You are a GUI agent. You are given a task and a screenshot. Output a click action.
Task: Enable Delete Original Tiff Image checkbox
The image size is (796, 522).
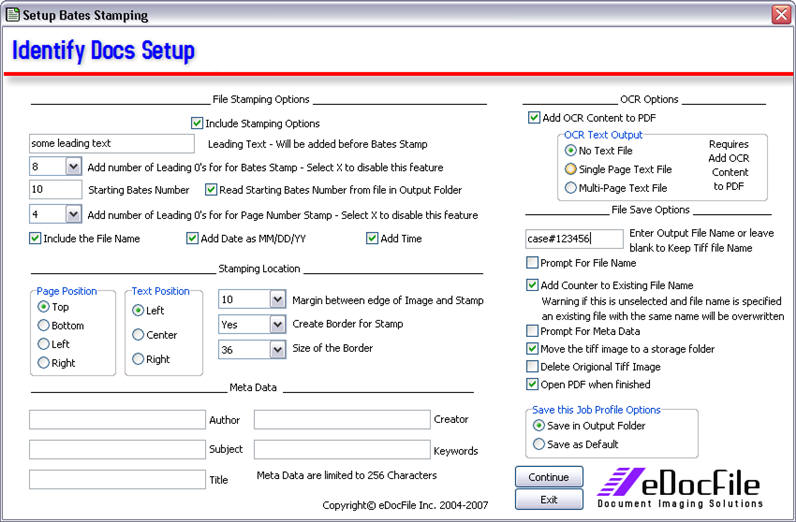pos(533,366)
